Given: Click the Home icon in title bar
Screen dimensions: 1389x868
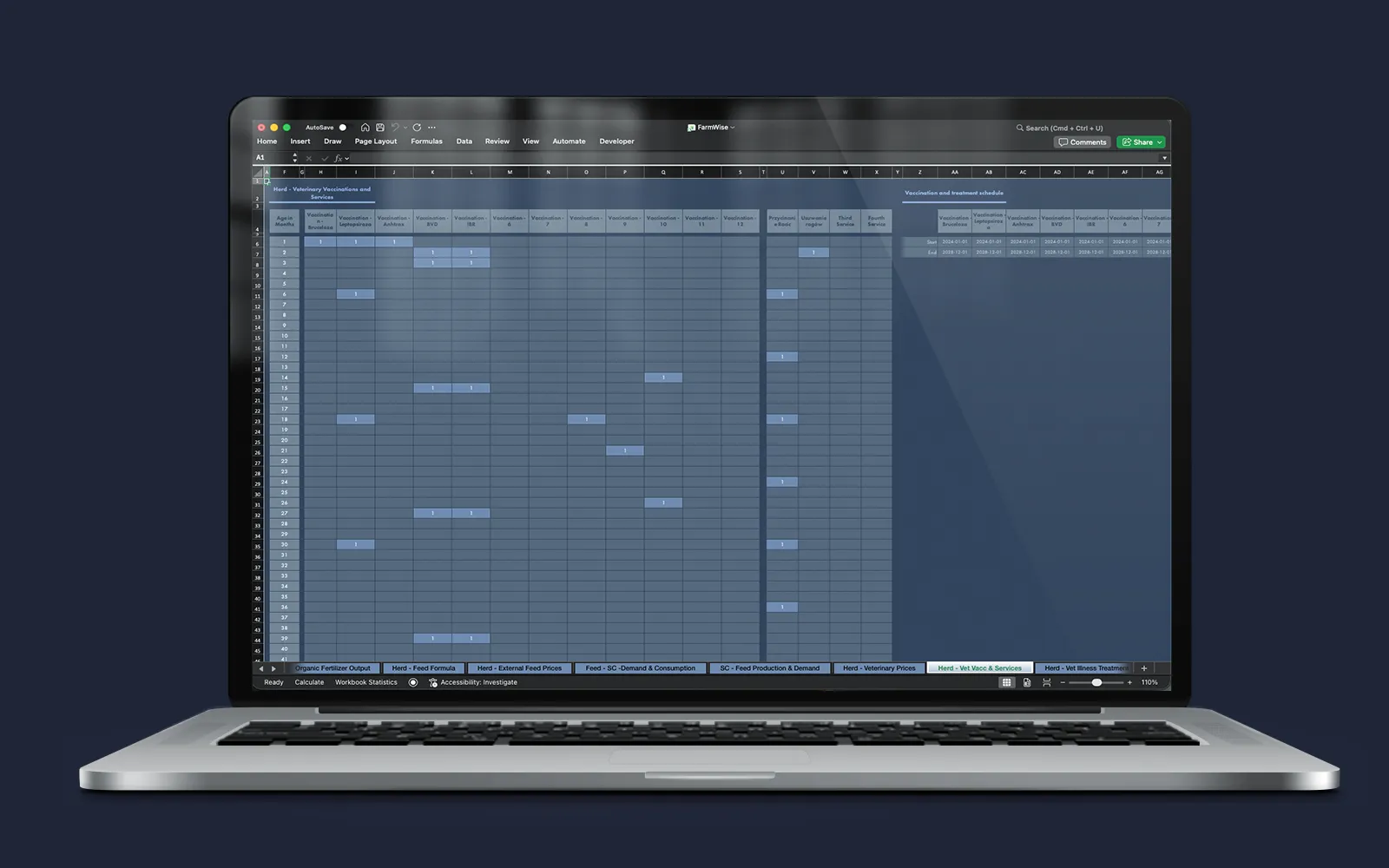Looking at the screenshot, I should [365, 128].
